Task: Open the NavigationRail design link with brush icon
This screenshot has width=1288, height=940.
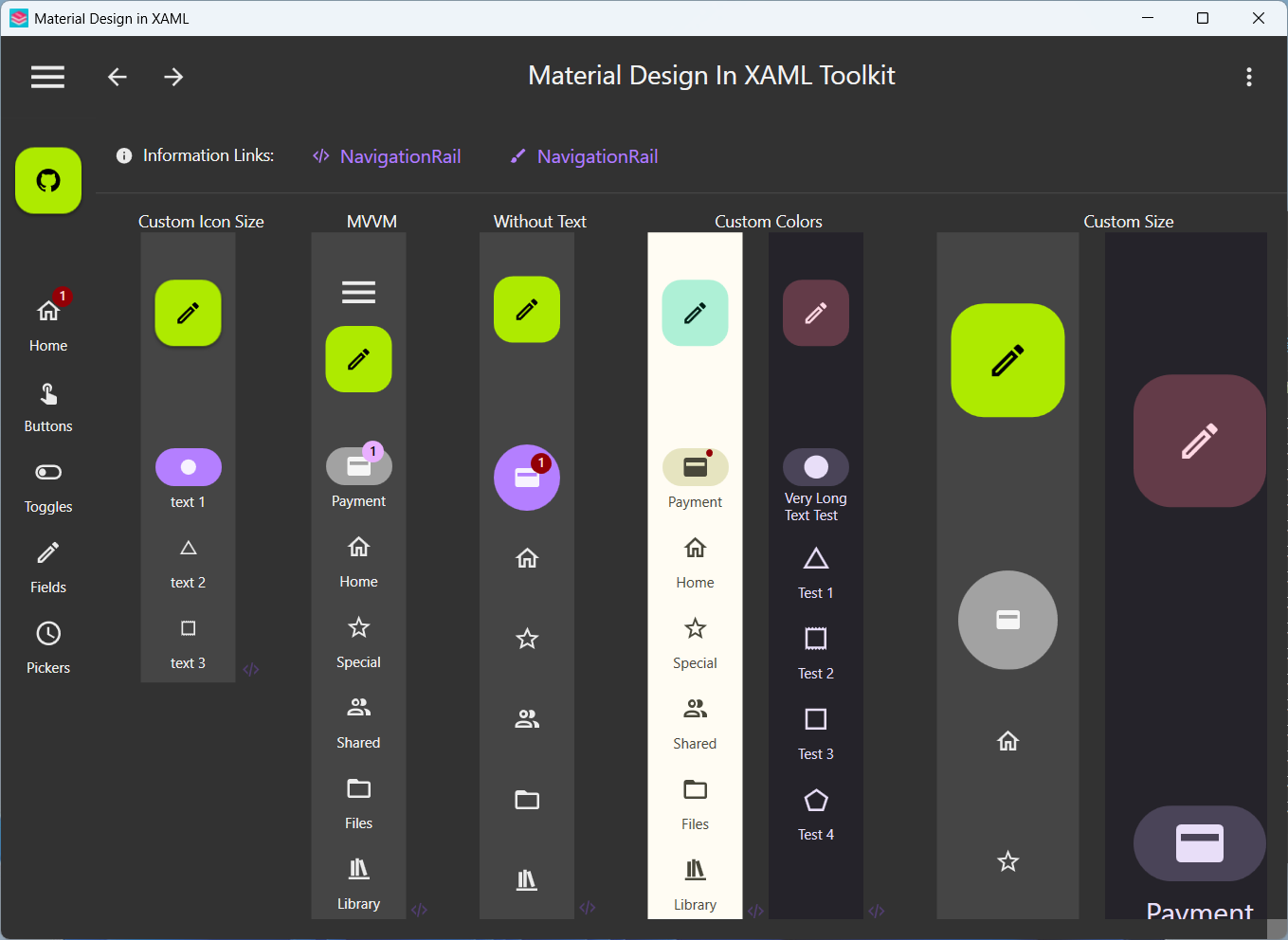Action: coord(584,156)
